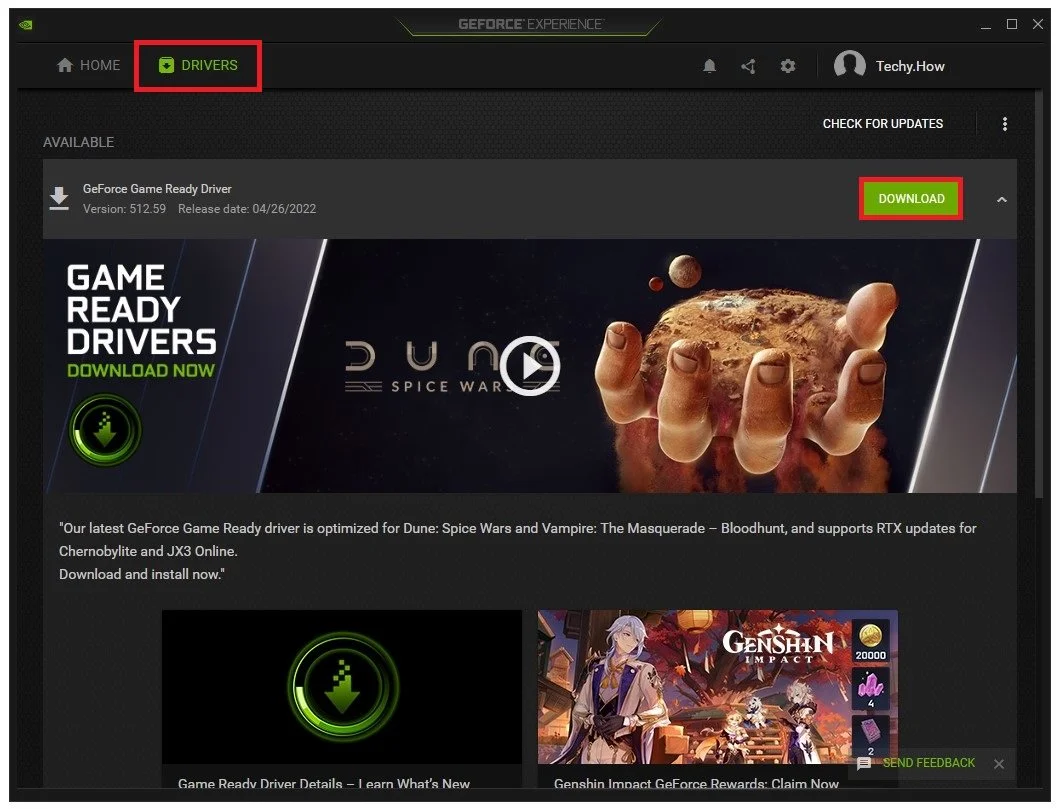Collapse the driver details chevron
Screen dimensions: 1059x809
point(1002,199)
